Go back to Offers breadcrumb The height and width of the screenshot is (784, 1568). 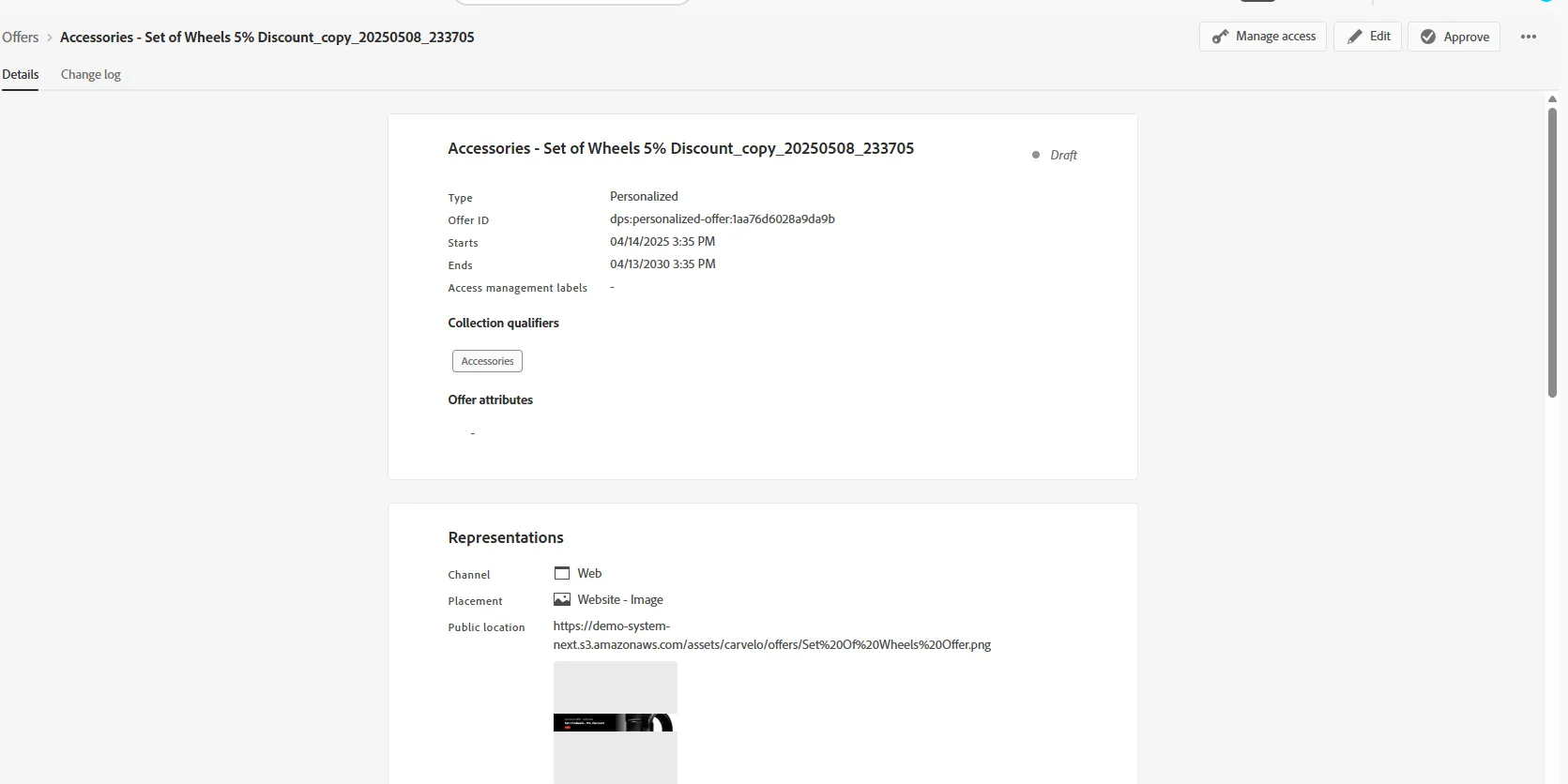tap(21, 38)
